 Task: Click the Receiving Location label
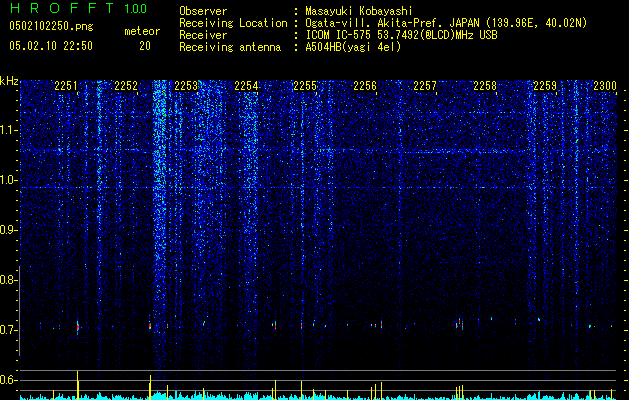(x=233, y=23)
